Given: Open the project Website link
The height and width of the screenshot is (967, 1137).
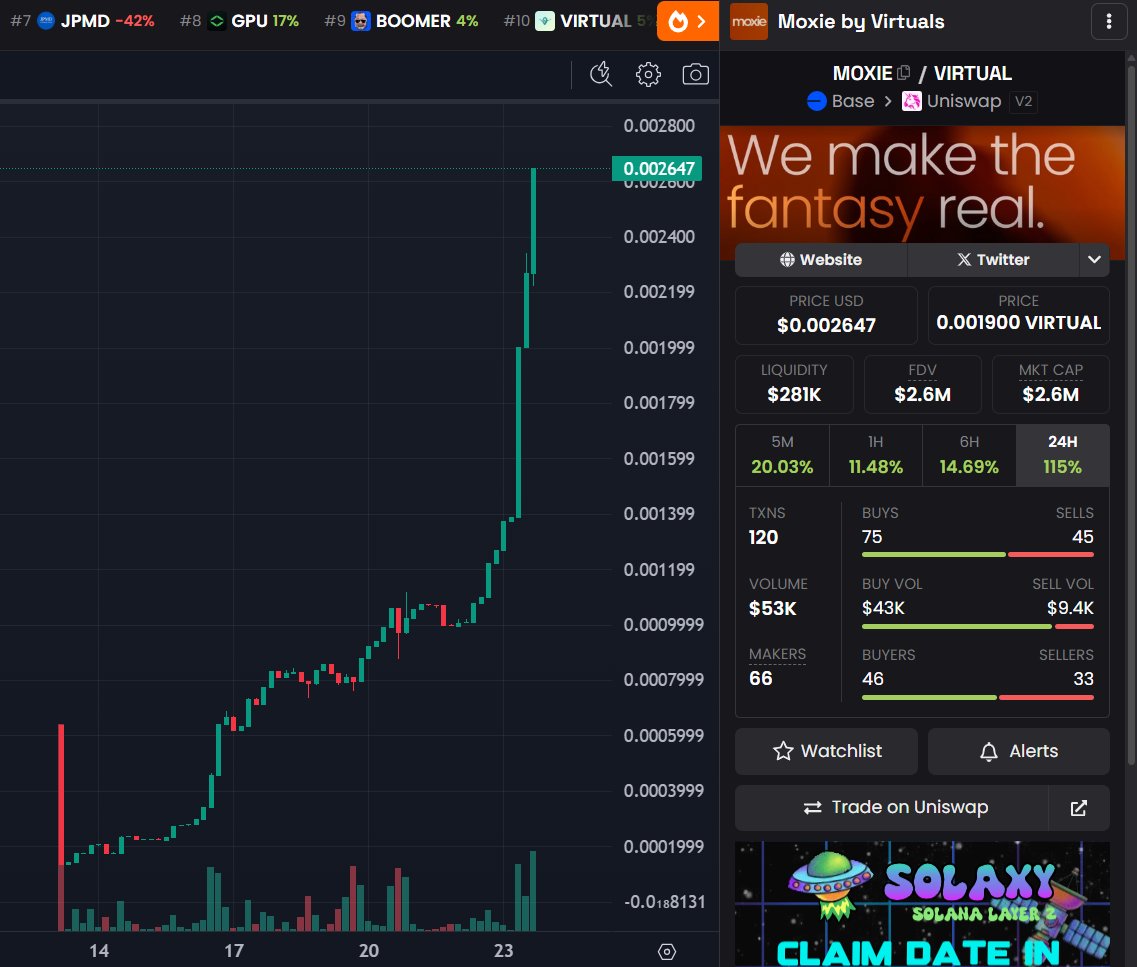Looking at the screenshot, I should 821,260.
